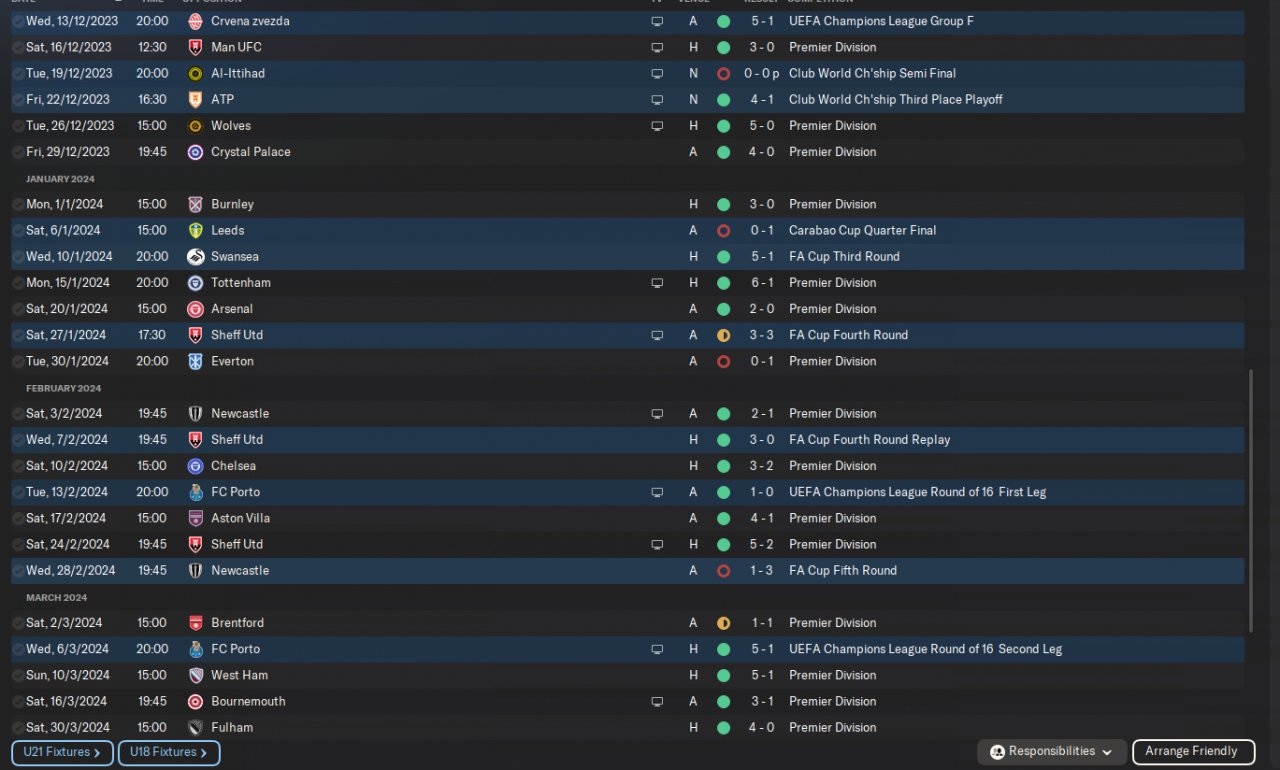Toggle check mark beside Sat, 3/2/2024 Newcastle
The width and height of the screenshot is (1280, 770).
[18, 414]
